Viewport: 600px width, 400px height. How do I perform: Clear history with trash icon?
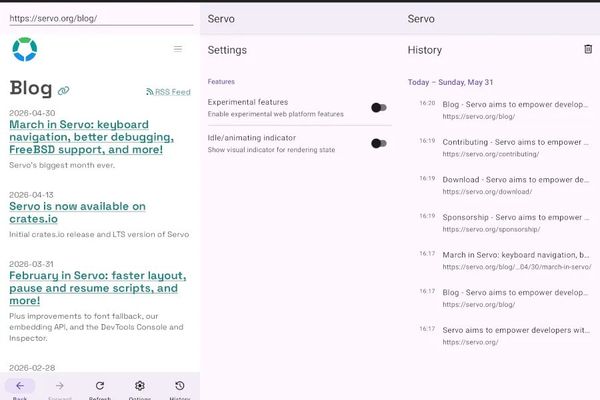click(588, 49)
